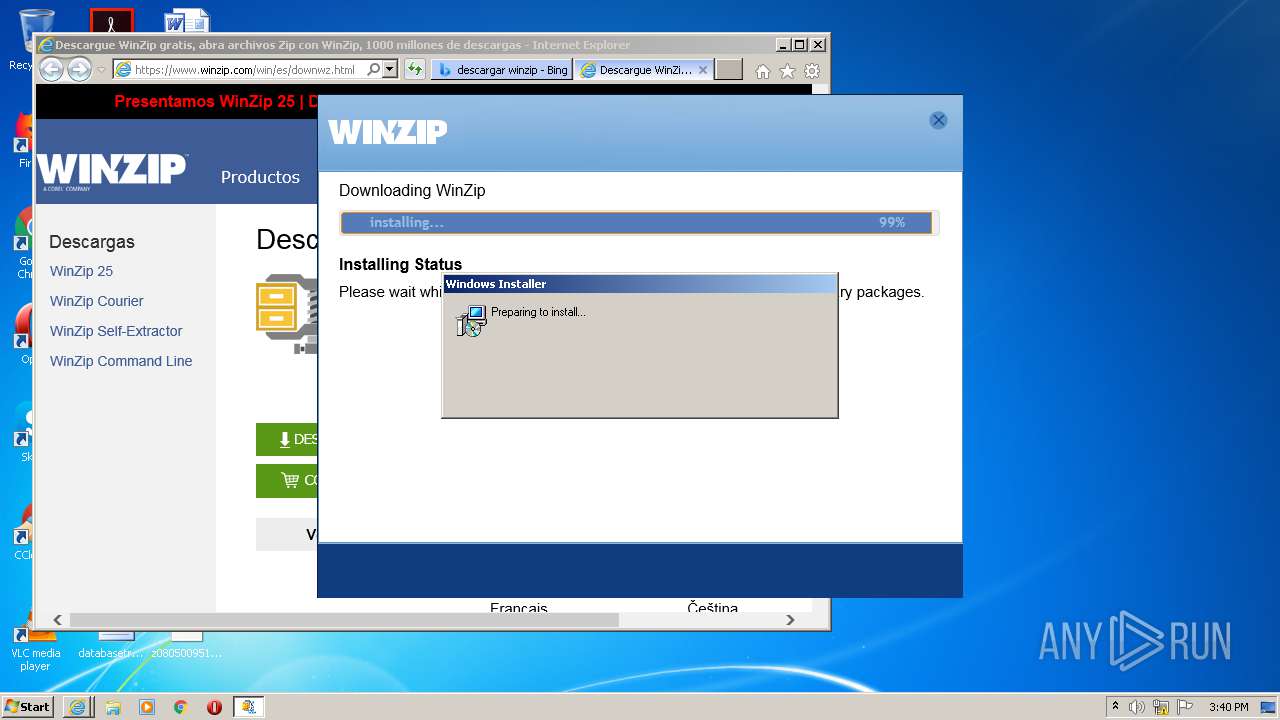Screen dimensions: 1280x720
Task: Click Internet Explorer taskbar icon
Action: coord(77,706)
